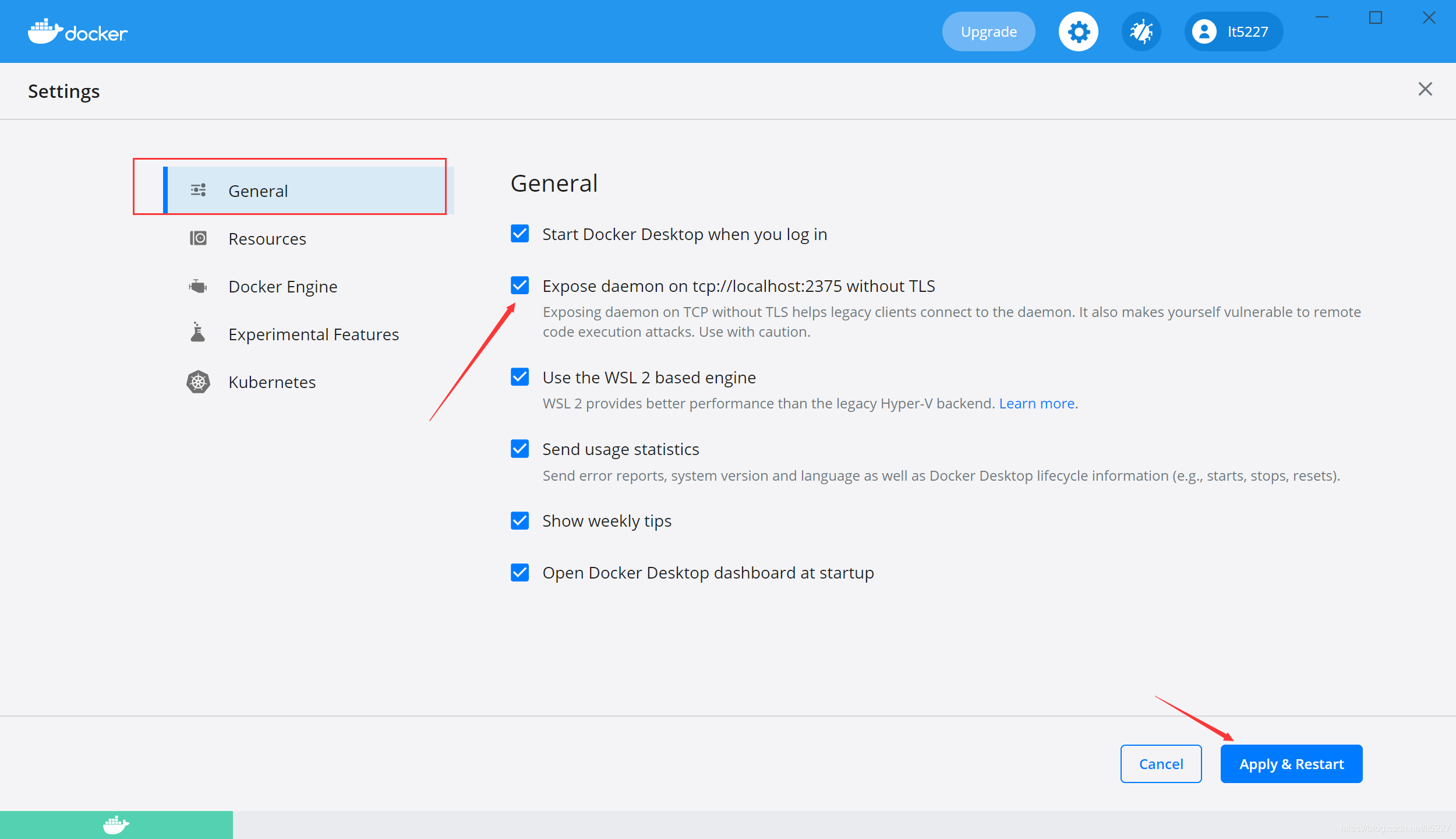The width and height of the screenshot is (1456, 839).
Task: Toggle Show weekly tips checkbox
Action: (x=520, y=520)
